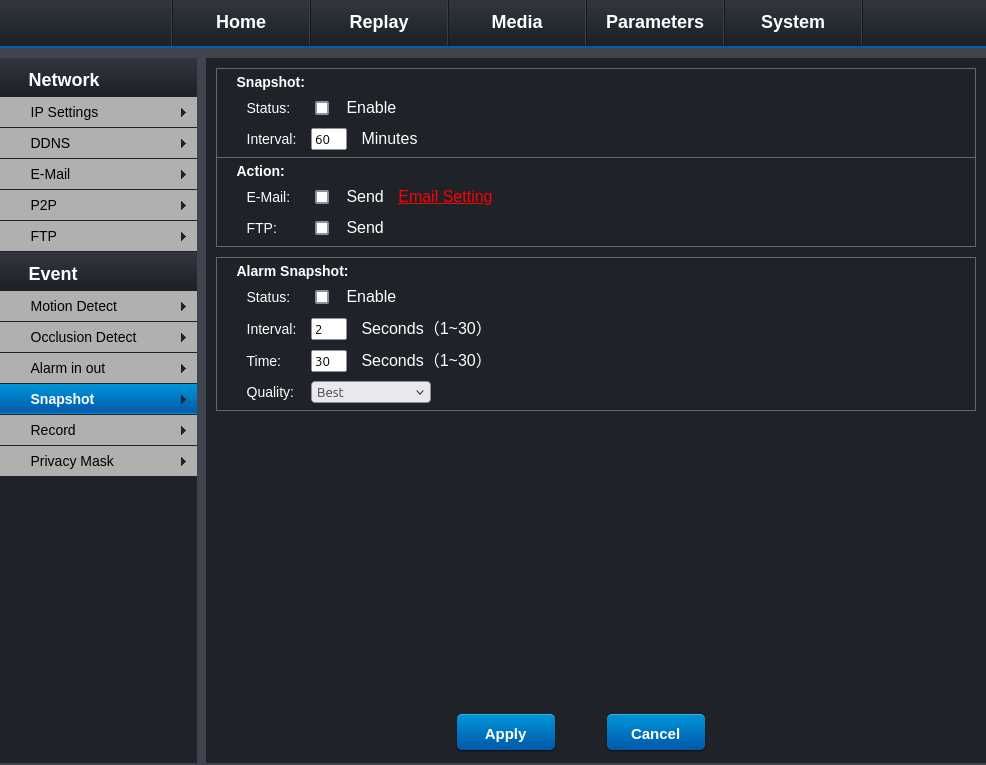986x765 pixels.
Task: Click the Snapshot interval minutes field
Action: (329, 139)
